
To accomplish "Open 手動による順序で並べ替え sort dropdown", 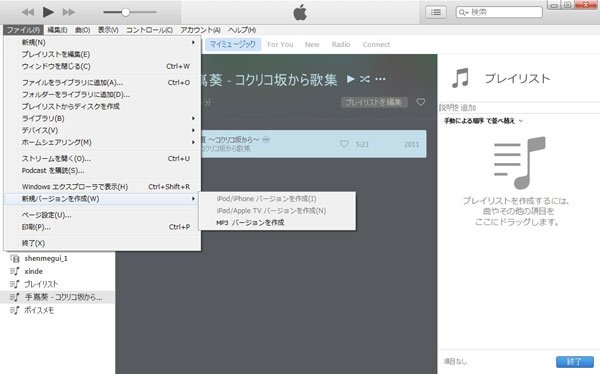I will [x=483, y=121].
